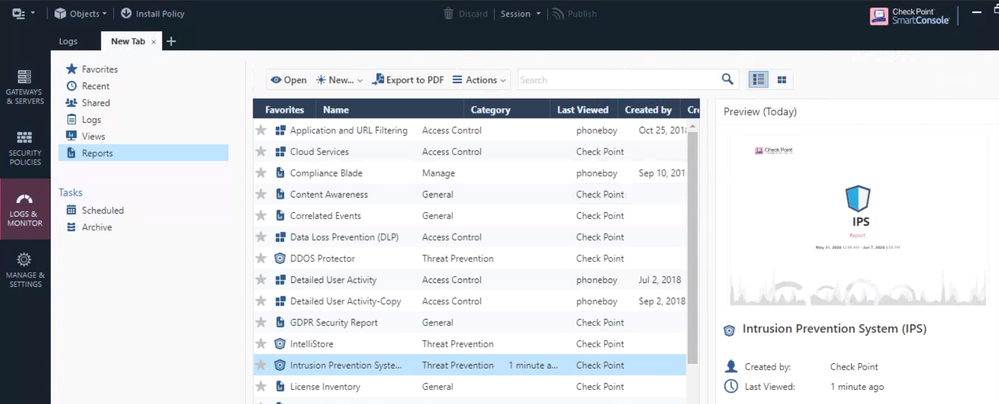The width and height of the screenshot is (999, 404).
Task: Favorite the Content Awareness report
Action: coord(261,194)
